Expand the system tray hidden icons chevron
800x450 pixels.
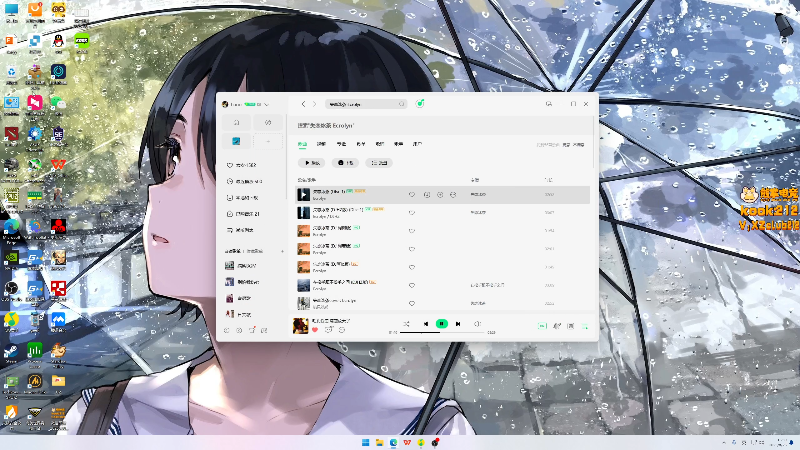(723, 442)
